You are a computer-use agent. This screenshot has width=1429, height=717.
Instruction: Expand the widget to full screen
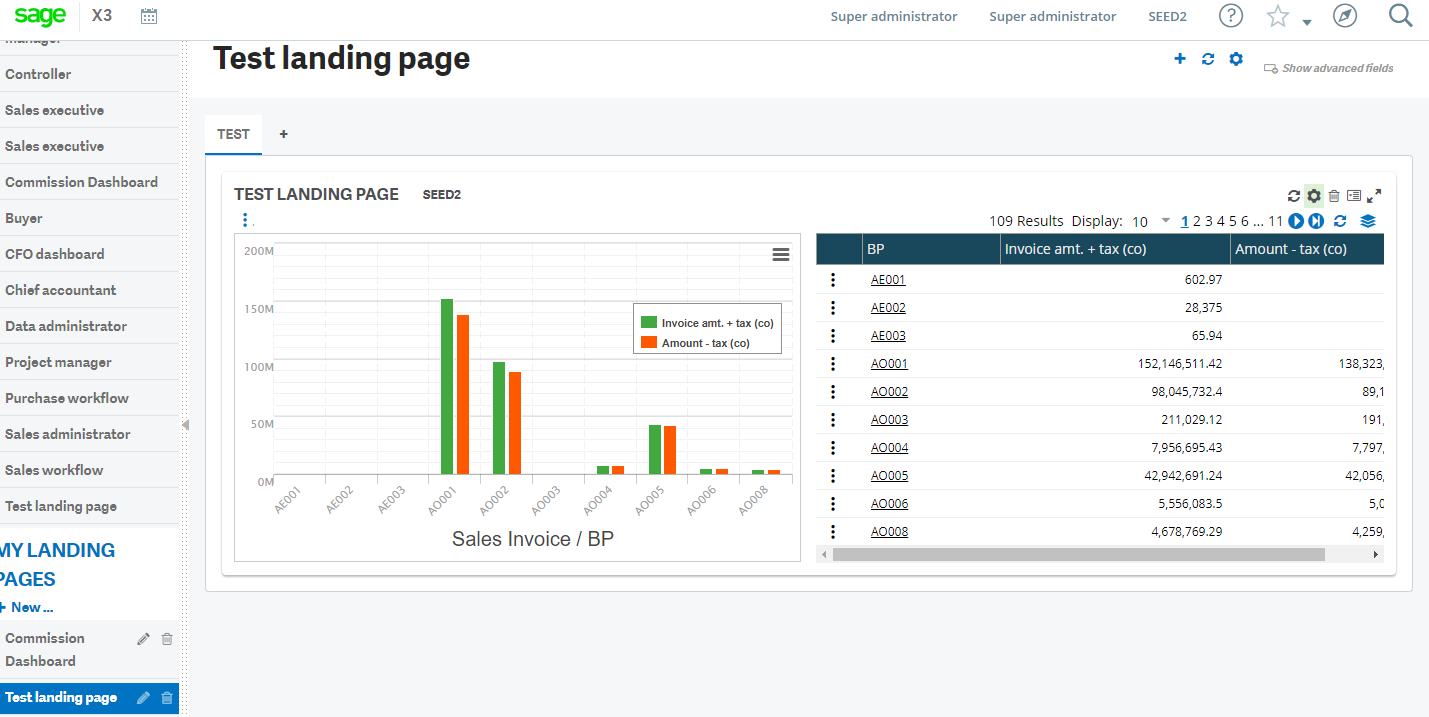pyautogui.click(x=1376, y=195)
